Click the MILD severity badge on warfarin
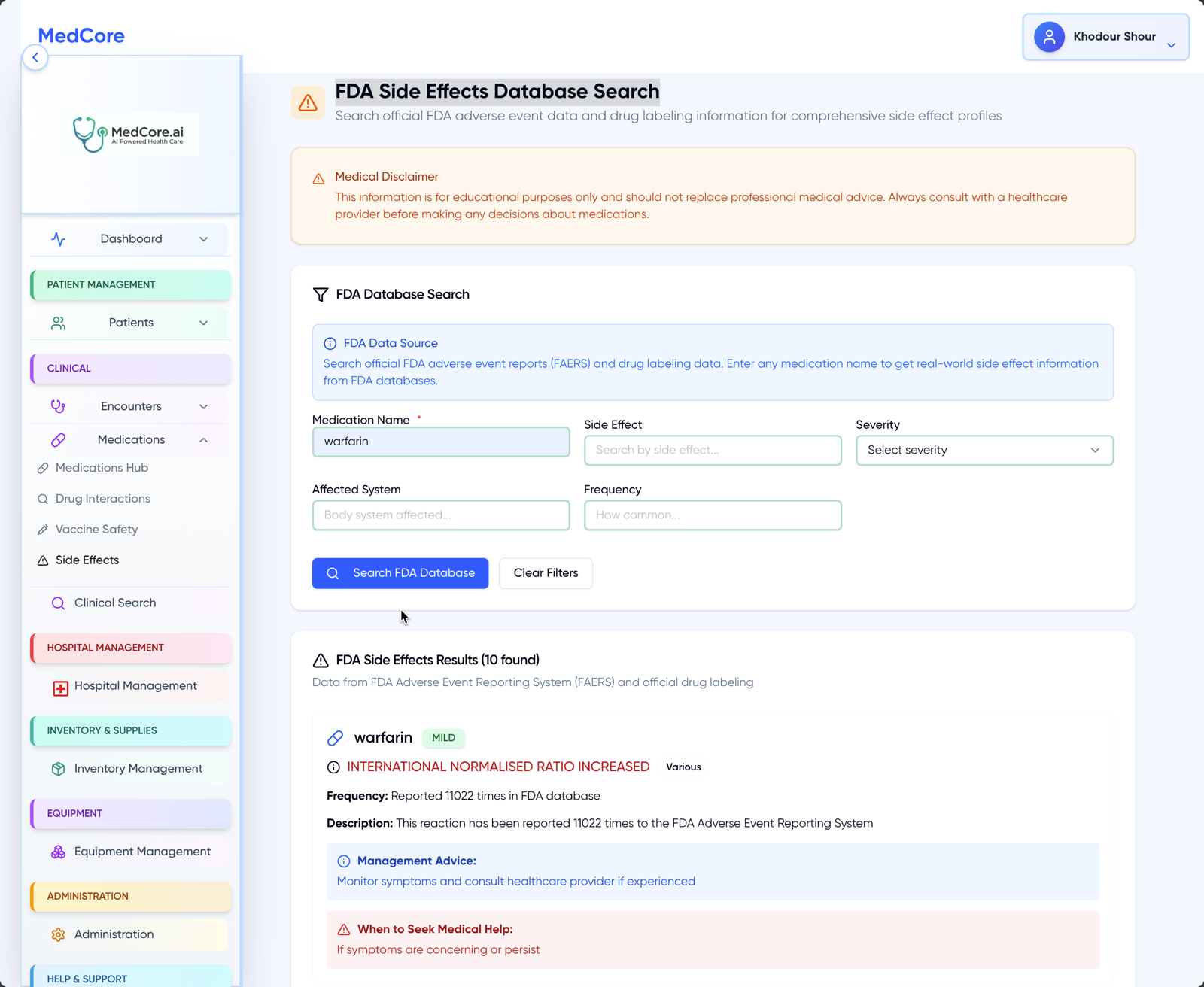1204x987 pixels. click(x=443, y=738)
